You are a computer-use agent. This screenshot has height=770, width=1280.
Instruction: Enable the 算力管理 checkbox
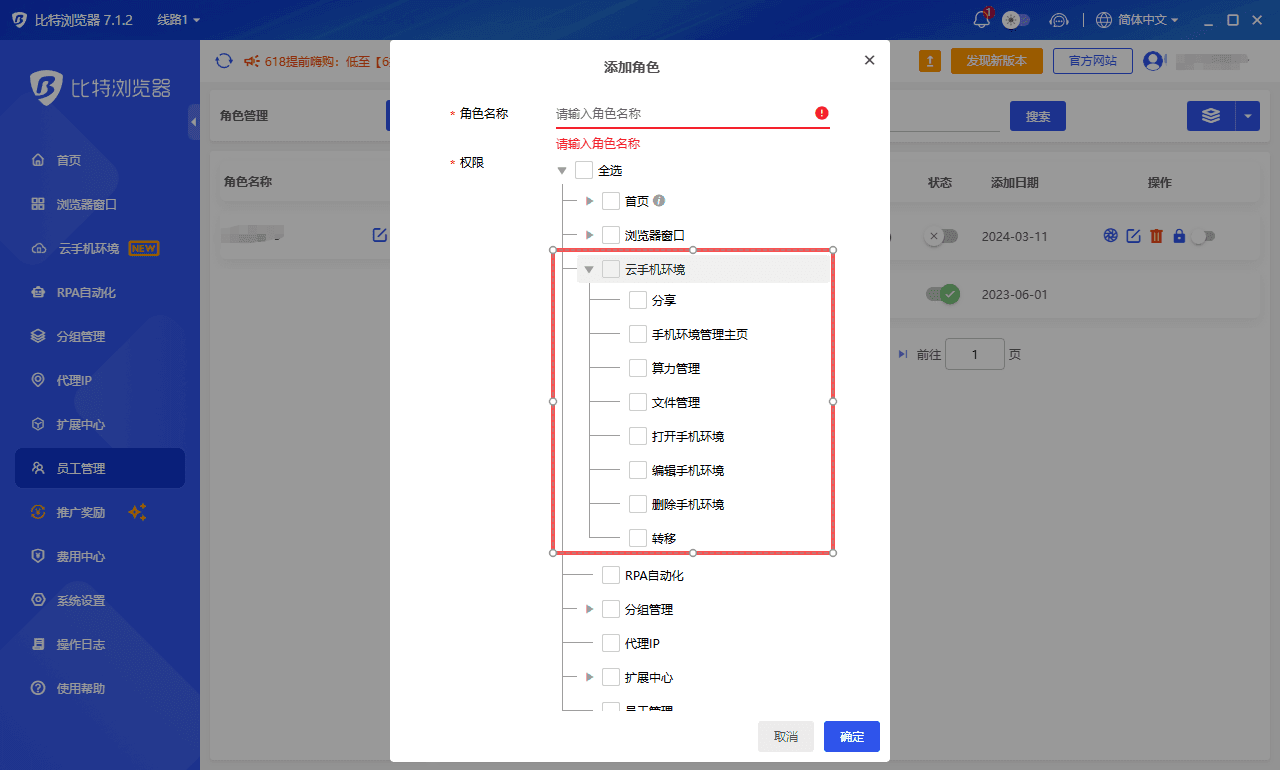pos(638,368)
